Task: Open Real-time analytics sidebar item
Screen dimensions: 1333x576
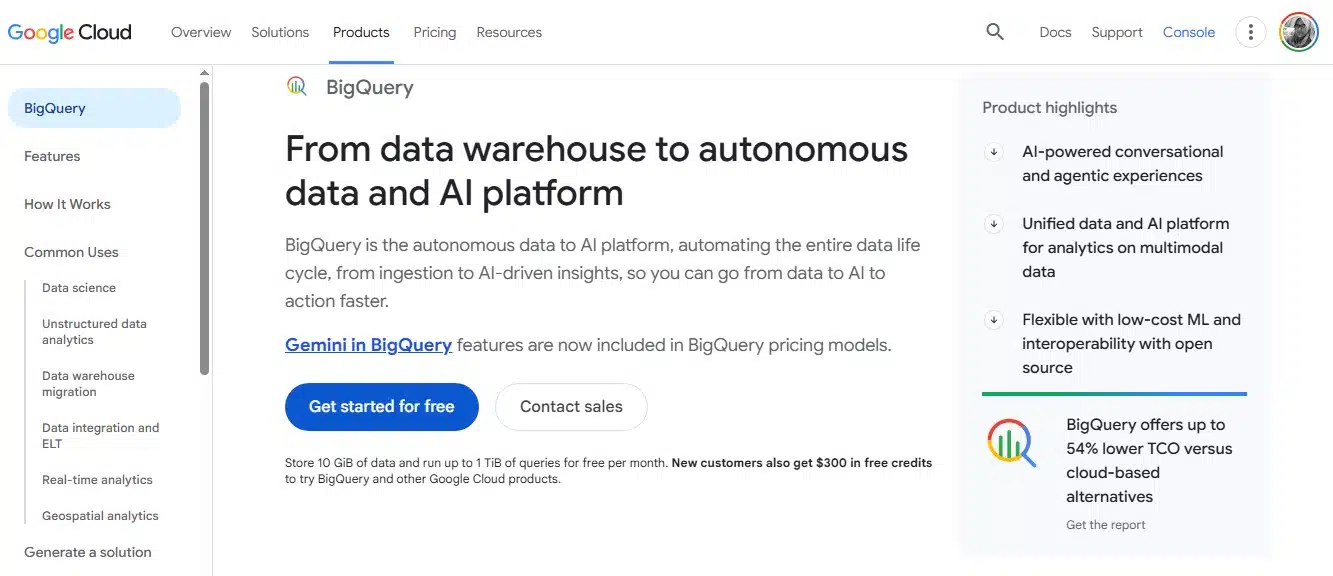Action: point(97,480)
